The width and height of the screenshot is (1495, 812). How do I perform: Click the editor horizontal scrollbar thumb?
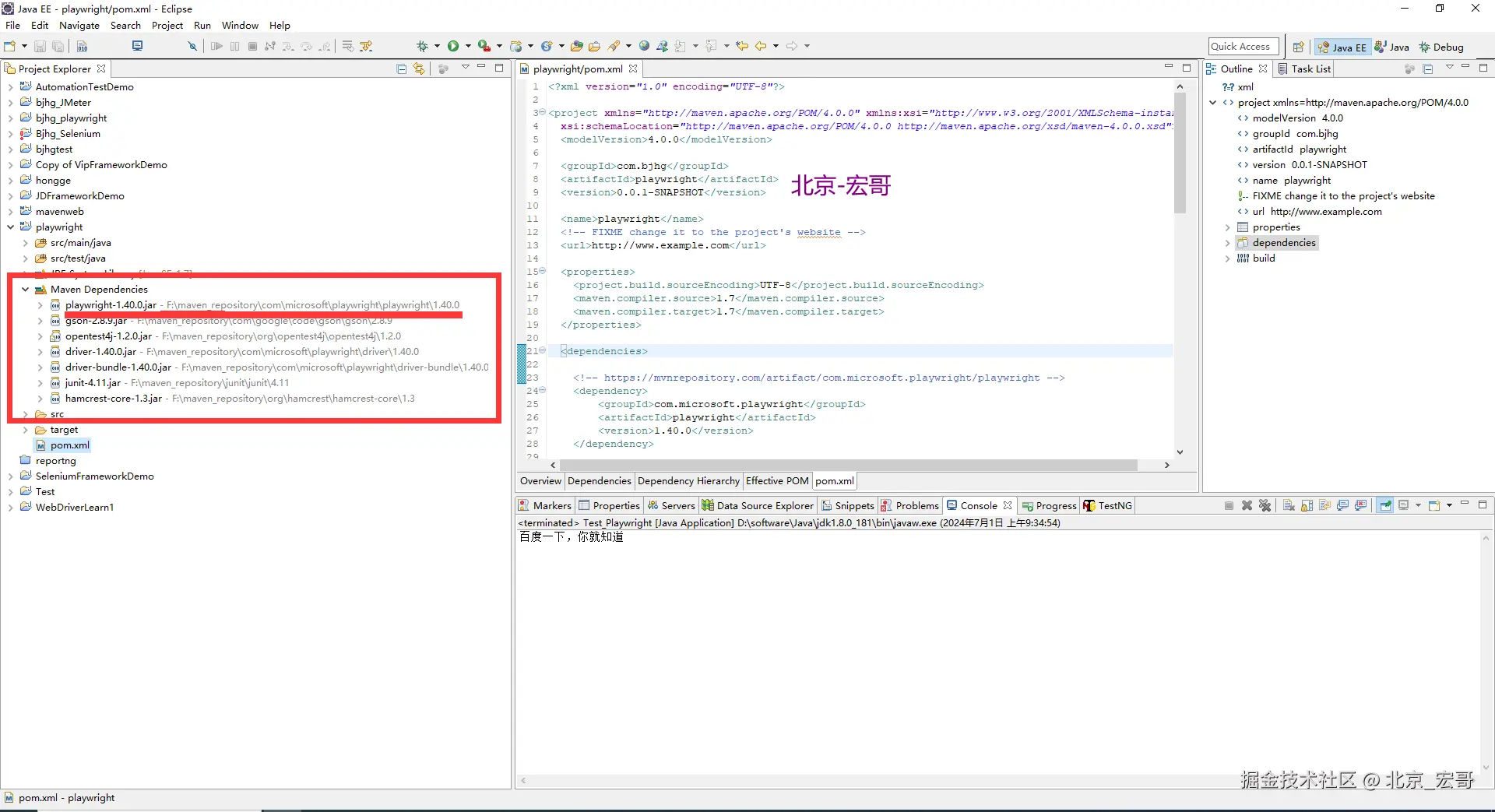(849, 465)
